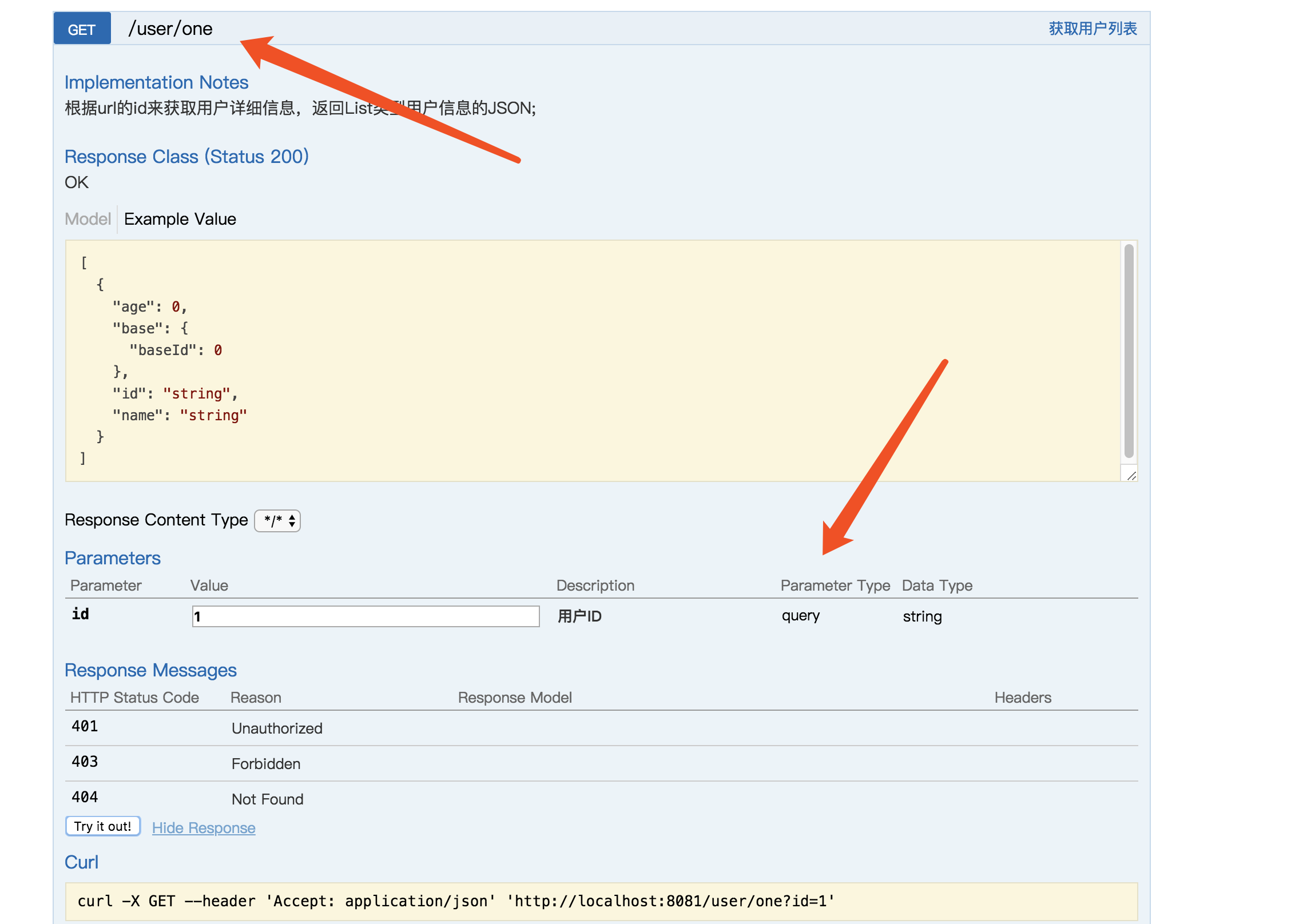Screen dimensions: 1295x924
Task: Click the /user/one endpoint path
Action: (170, 29)
